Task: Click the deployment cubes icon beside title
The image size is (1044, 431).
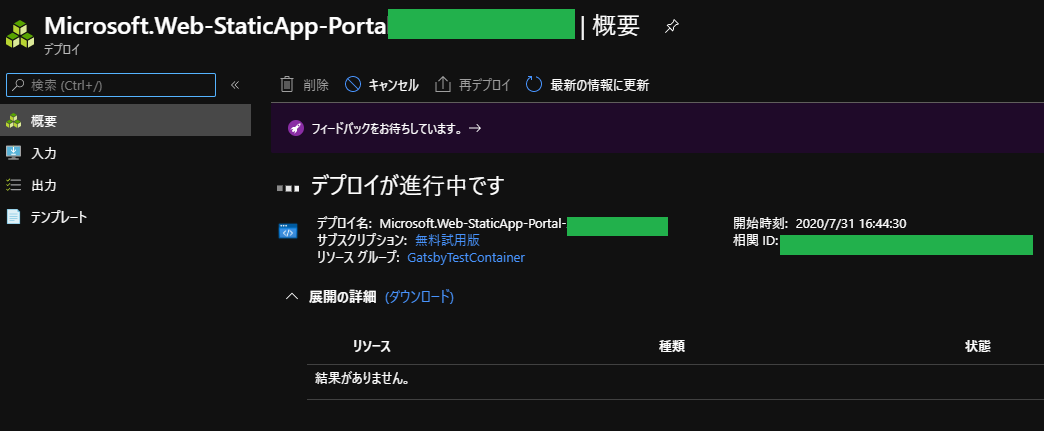Action: [x=20, y=33]
